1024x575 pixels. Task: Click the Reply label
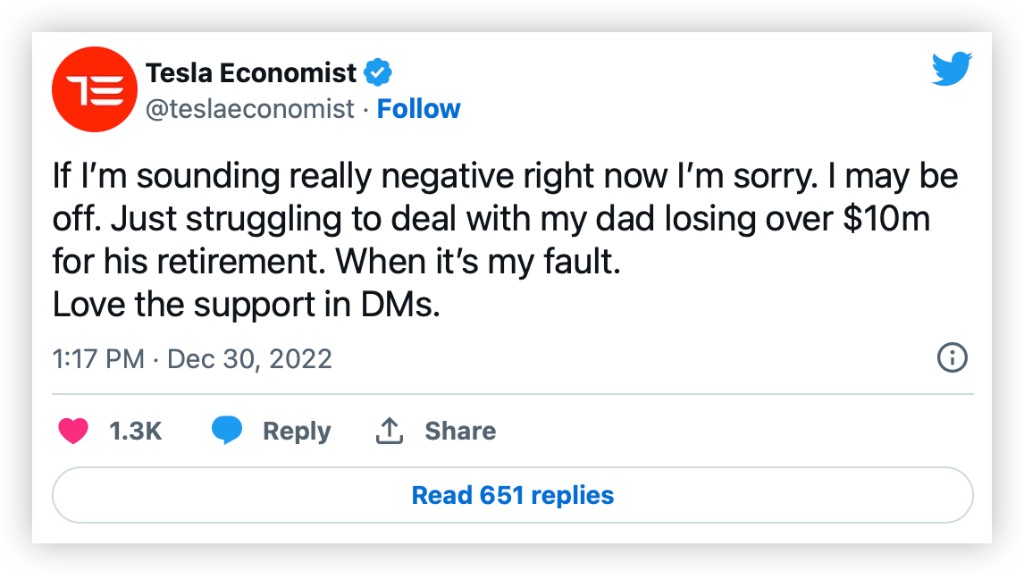coord(296,431)
